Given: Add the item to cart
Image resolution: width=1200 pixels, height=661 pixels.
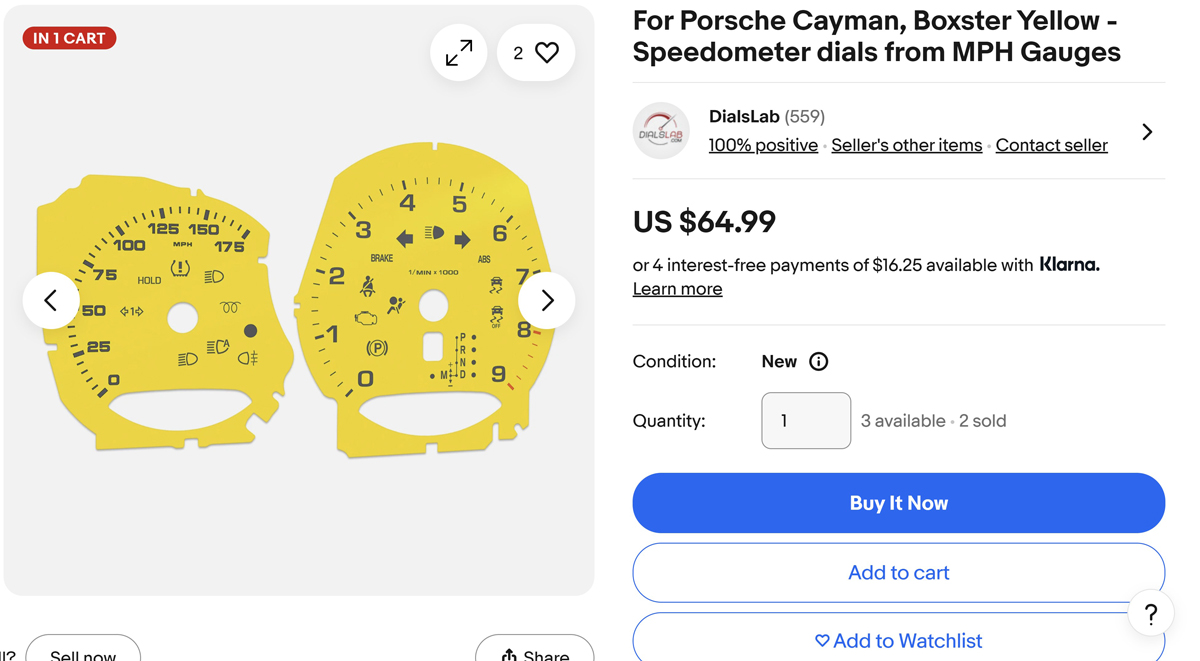Looking at the screenshot, I should click(x=898, y=573).
